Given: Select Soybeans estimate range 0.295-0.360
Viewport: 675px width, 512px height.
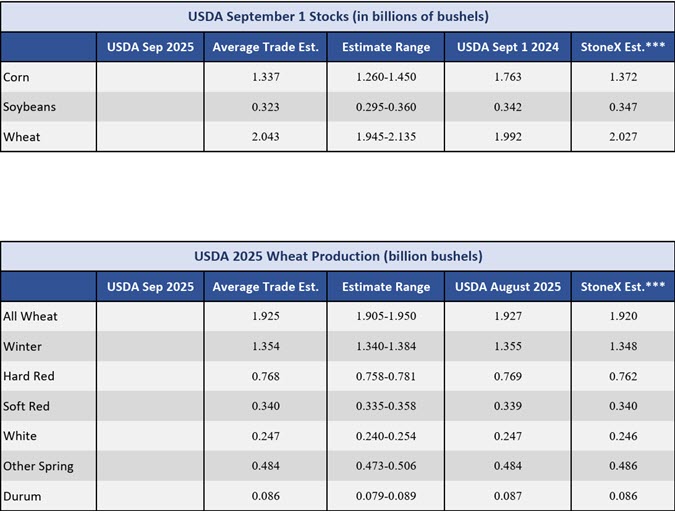Looking at the screenshot, I should point(386,107).
